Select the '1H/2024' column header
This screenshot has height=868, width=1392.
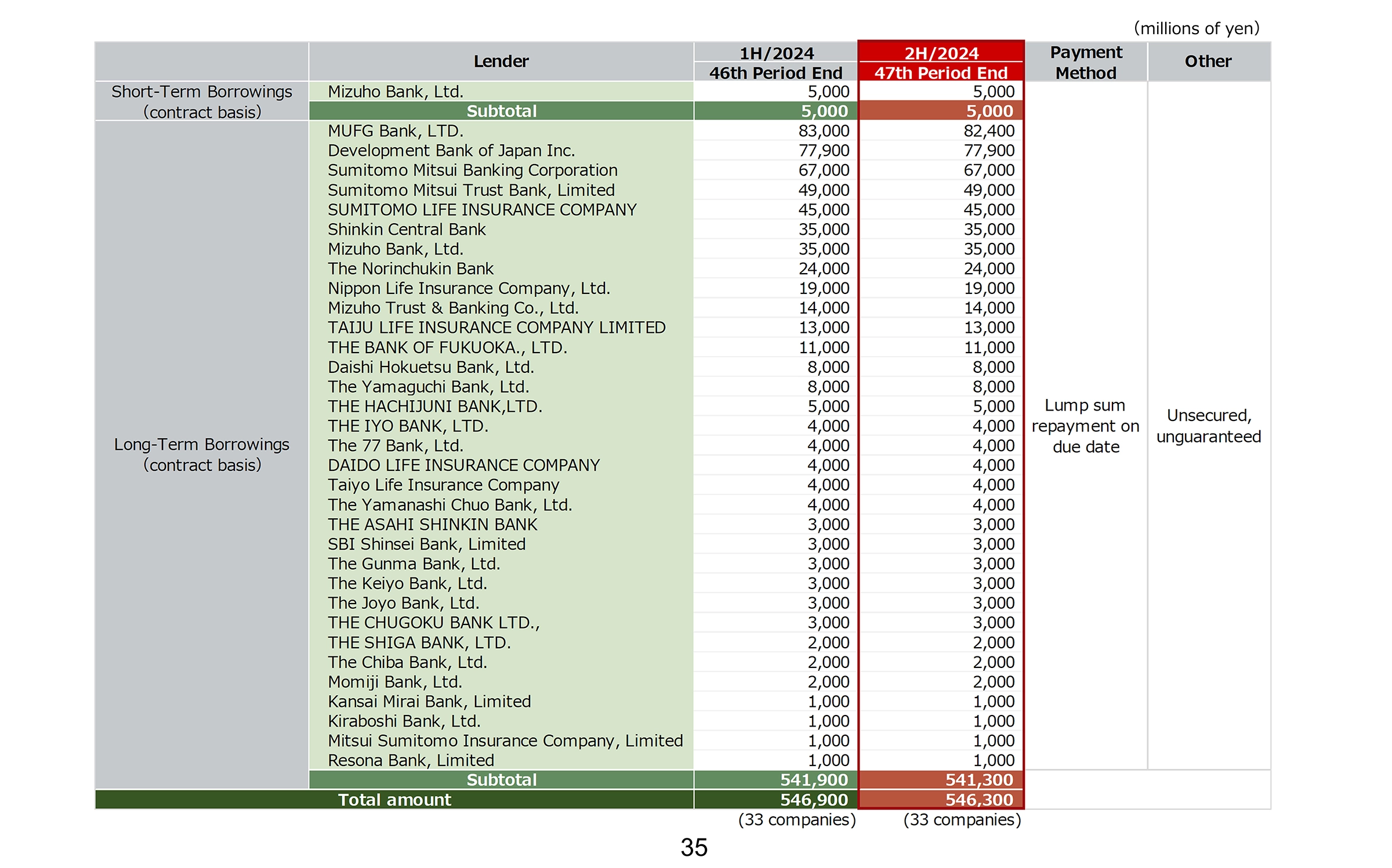[776, 53]
